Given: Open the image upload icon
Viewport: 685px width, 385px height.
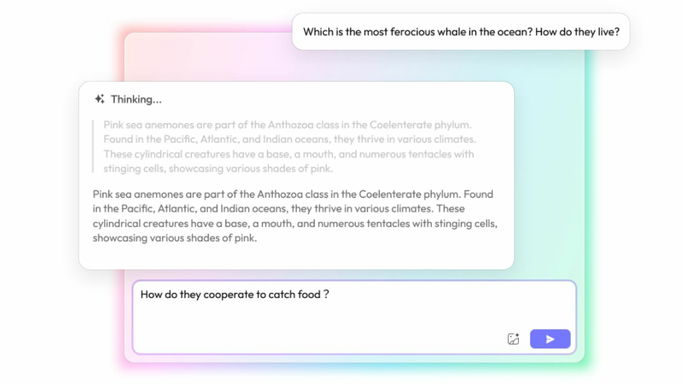Looking at the screenshot, I should click(x=513, y=339).
